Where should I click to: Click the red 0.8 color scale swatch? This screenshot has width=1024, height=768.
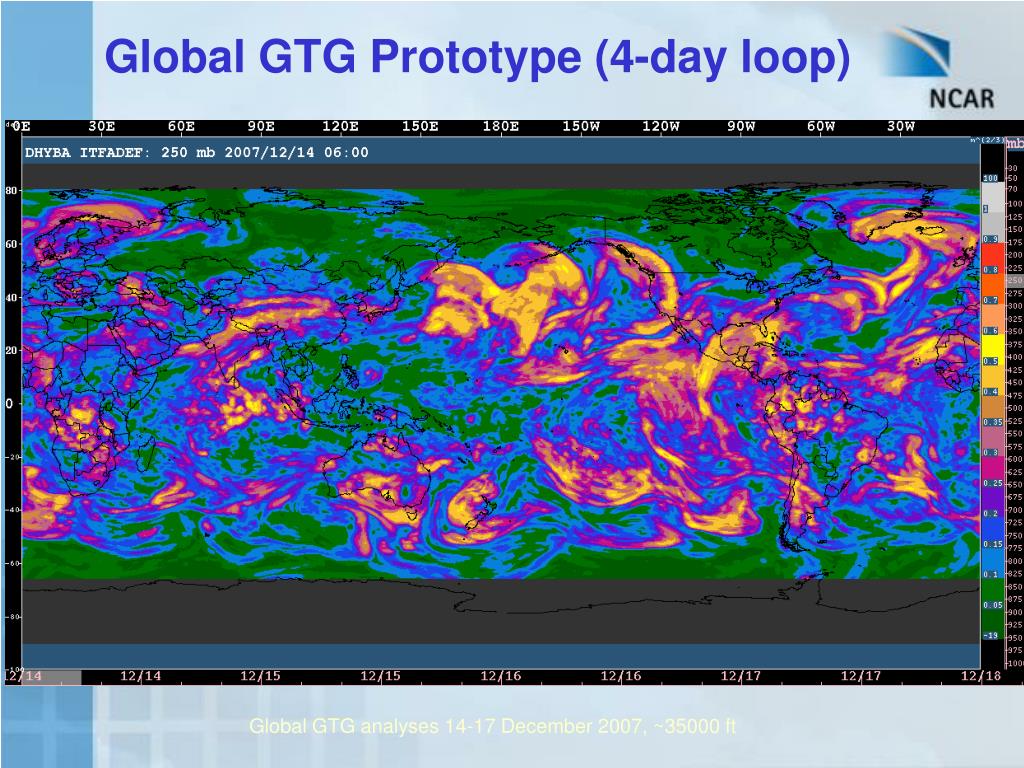(993, 259)
